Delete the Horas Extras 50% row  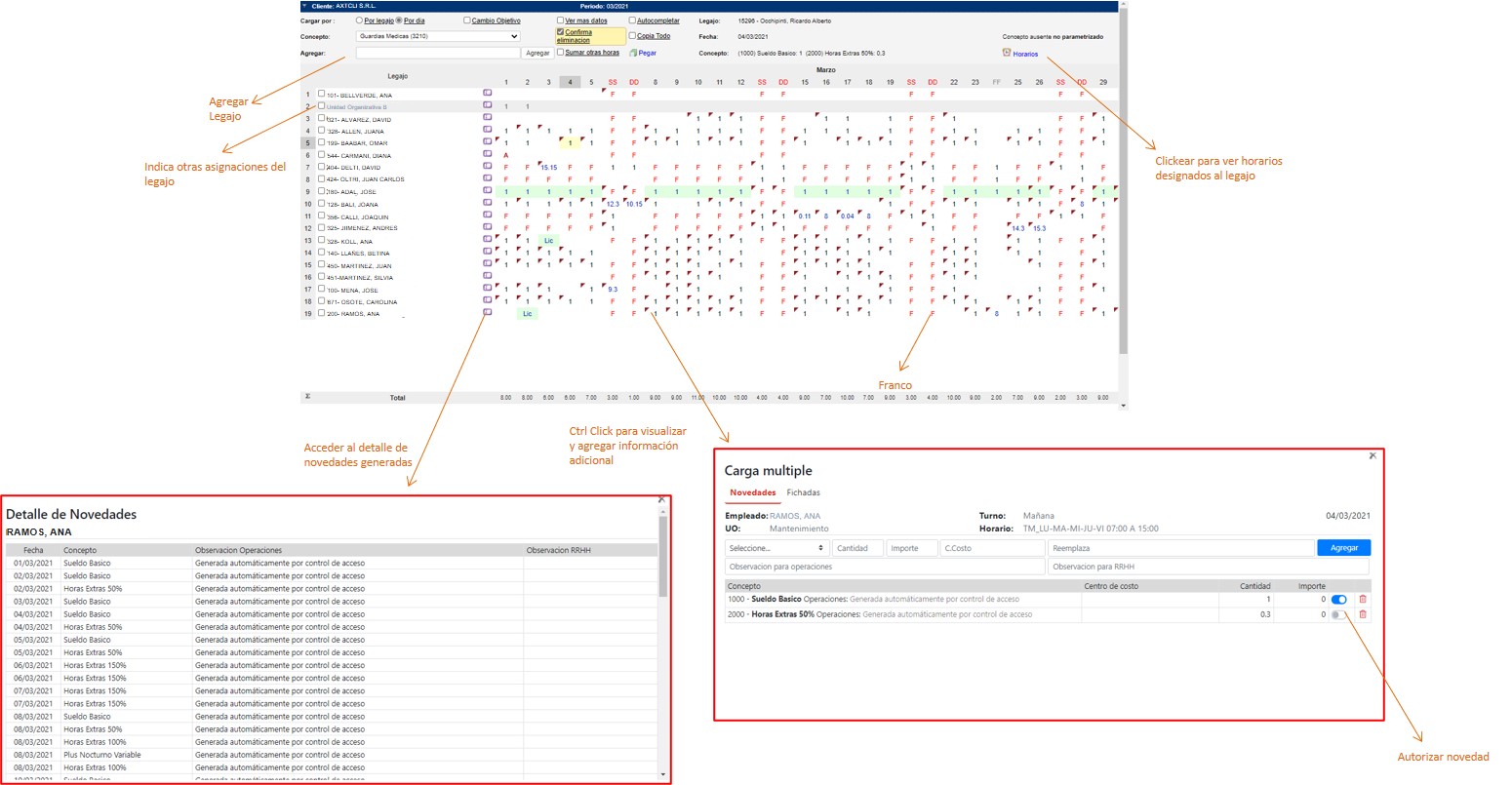1363,615
